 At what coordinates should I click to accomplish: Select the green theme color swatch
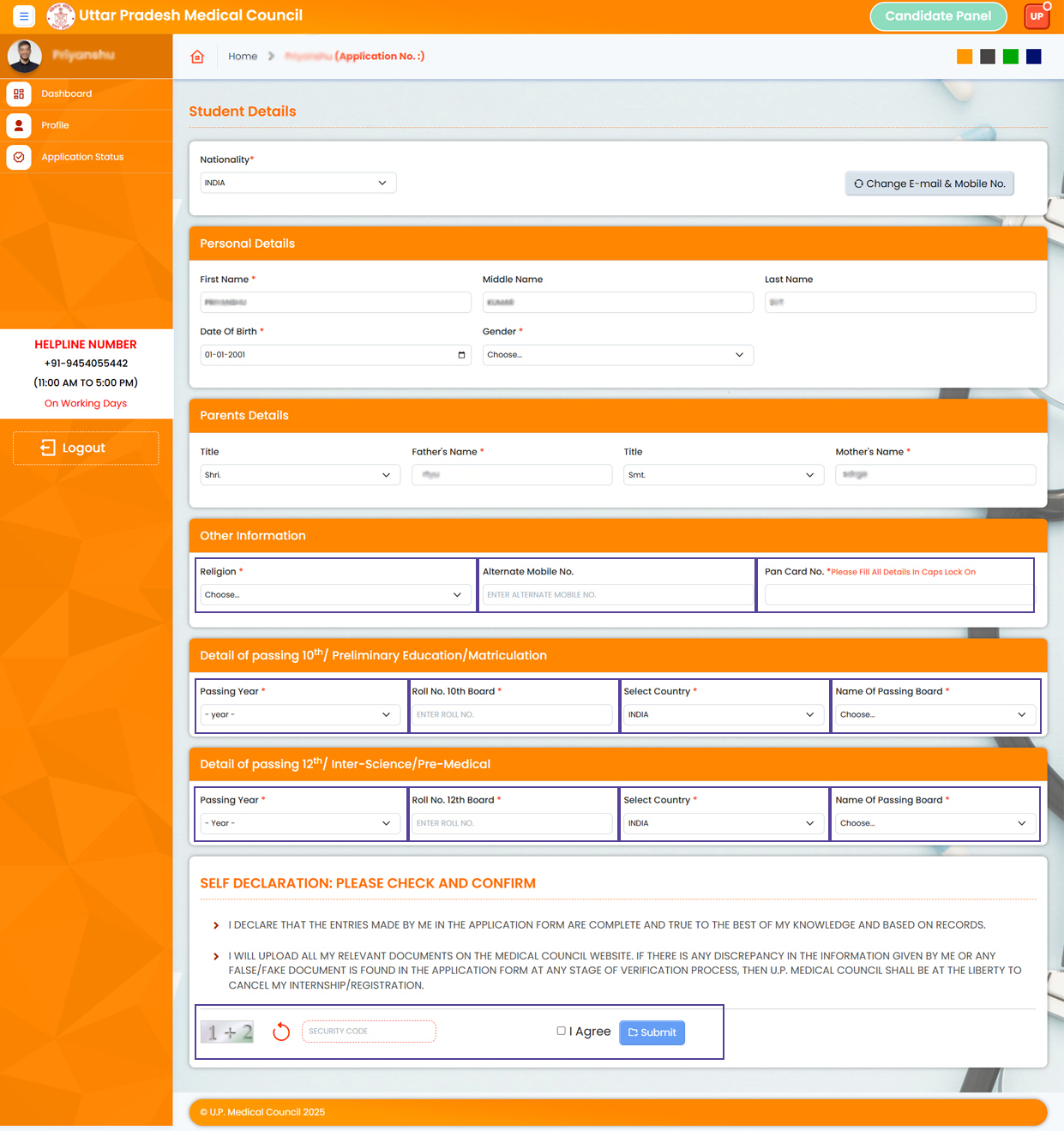(x=1011, y=57)
